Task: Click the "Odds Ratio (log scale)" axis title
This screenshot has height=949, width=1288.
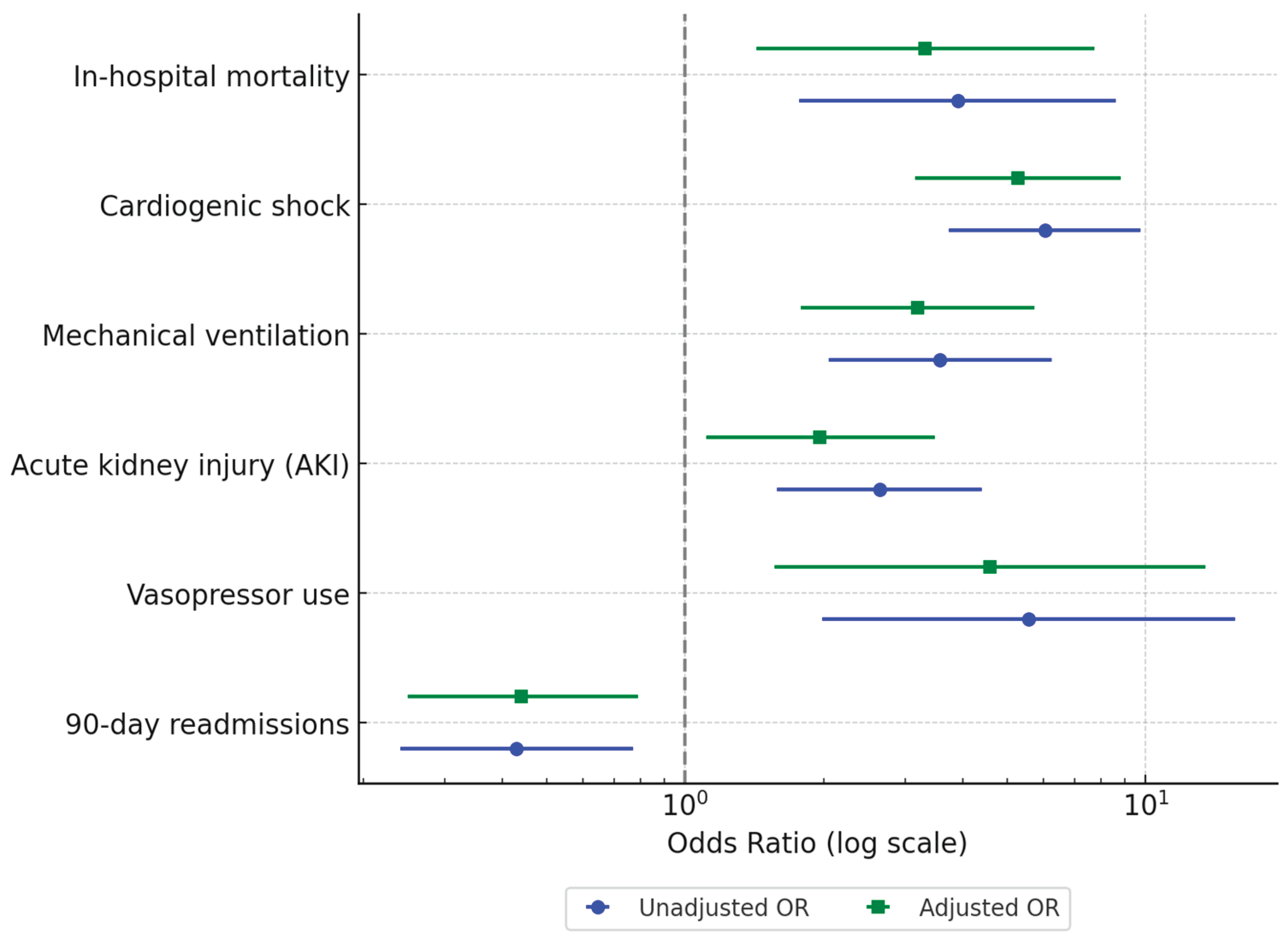Action: coord(817,843)
